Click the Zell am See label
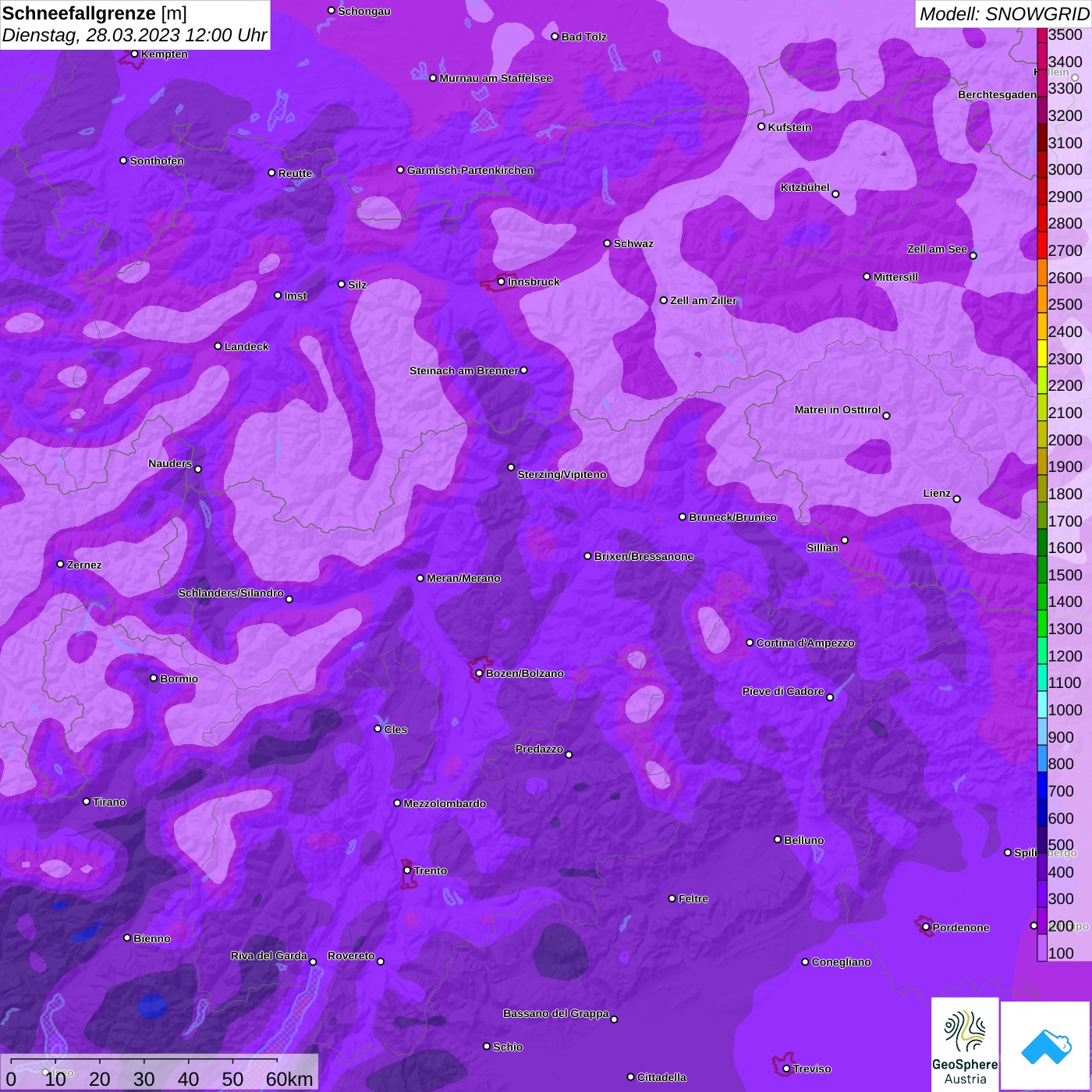 pos(937,249)
